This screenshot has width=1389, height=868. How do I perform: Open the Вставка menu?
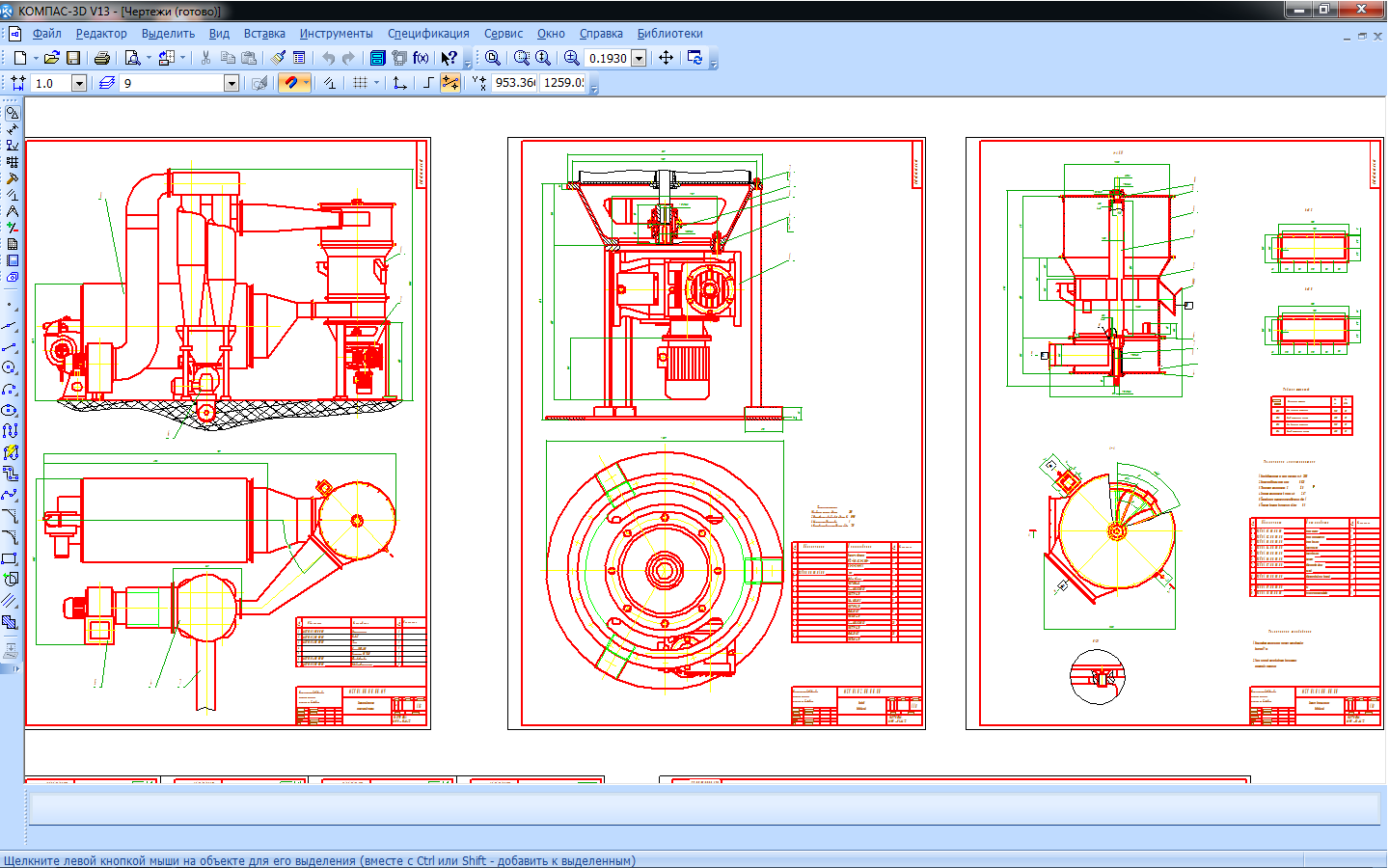[264, 33]
